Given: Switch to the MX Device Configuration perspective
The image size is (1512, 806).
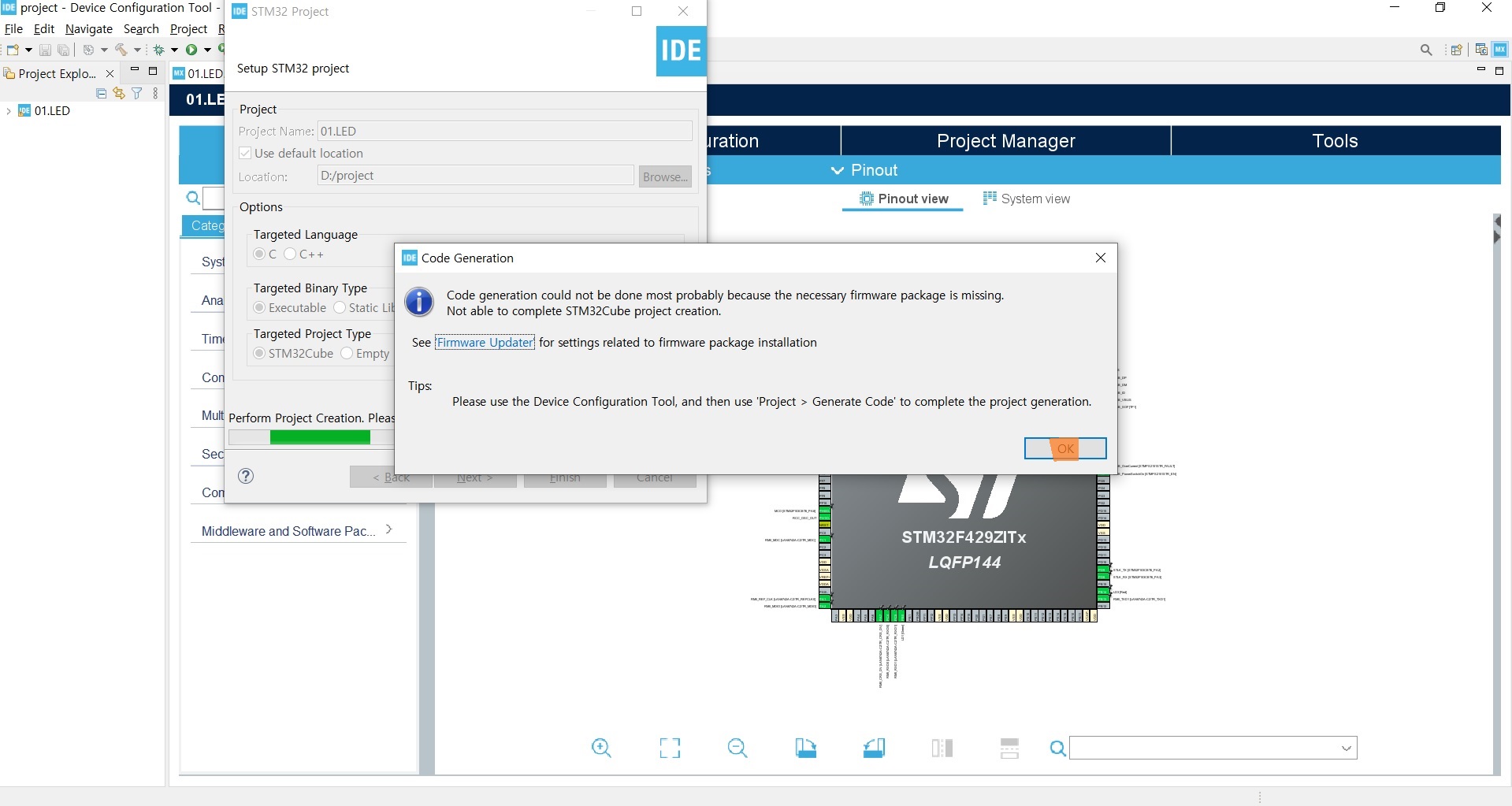Looking at the screenshot, I should [1500, 50].
